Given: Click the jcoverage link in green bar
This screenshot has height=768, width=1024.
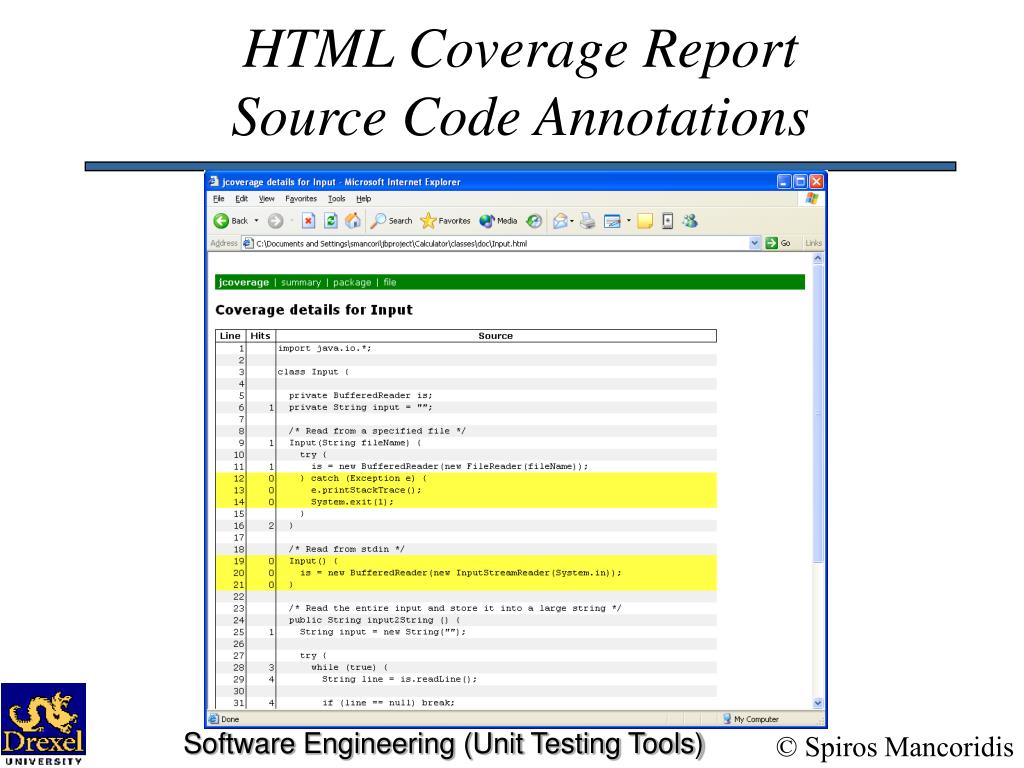Looking at the screenshot, I should point(244,282).
